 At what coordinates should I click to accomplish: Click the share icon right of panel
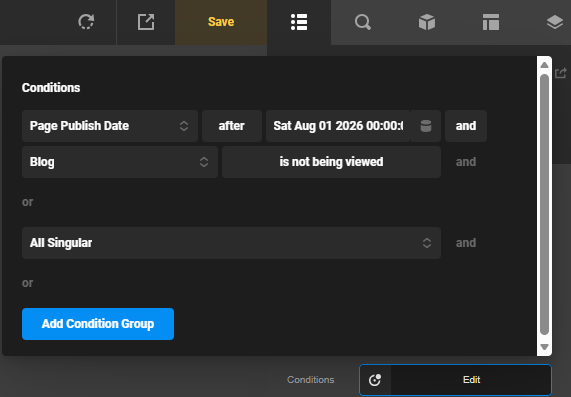pos(561,73)
